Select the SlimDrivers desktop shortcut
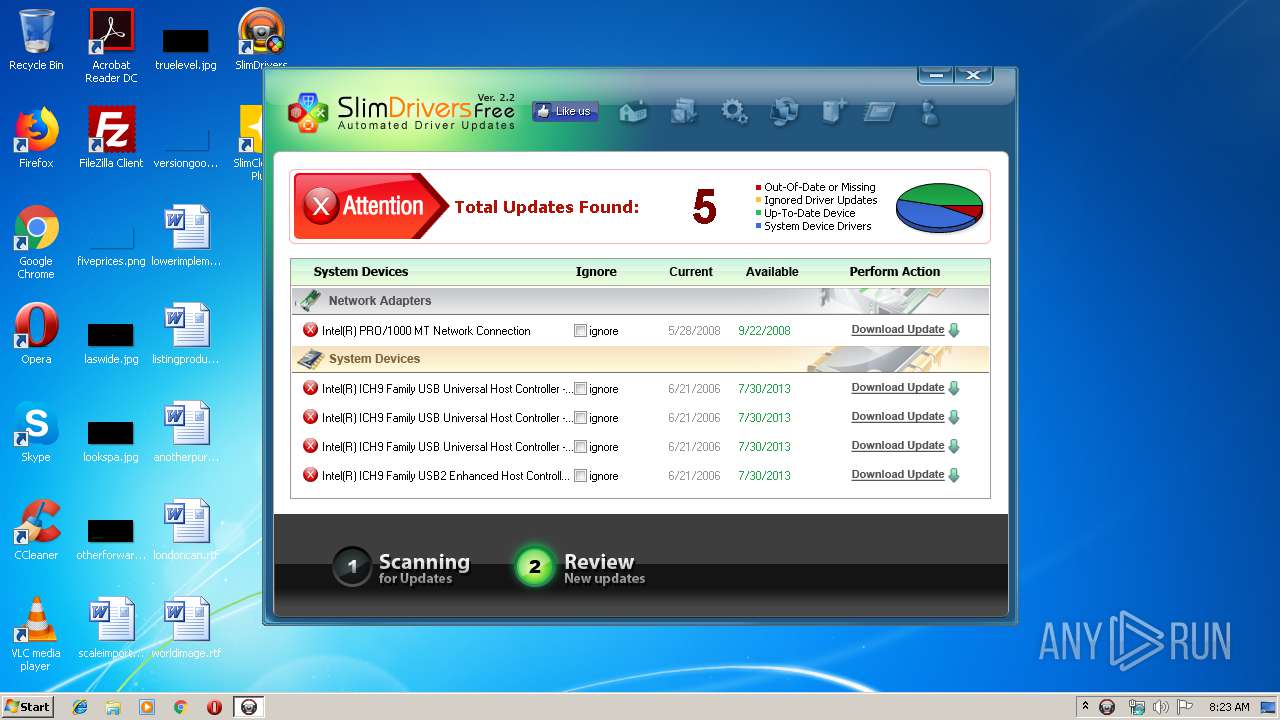 coord(261,40)
